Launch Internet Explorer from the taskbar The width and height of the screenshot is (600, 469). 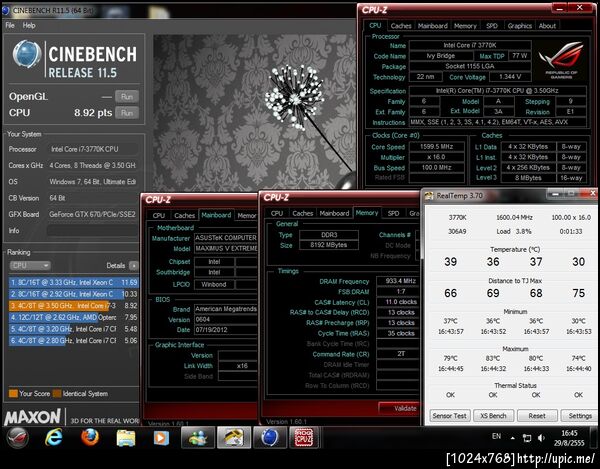54,437
